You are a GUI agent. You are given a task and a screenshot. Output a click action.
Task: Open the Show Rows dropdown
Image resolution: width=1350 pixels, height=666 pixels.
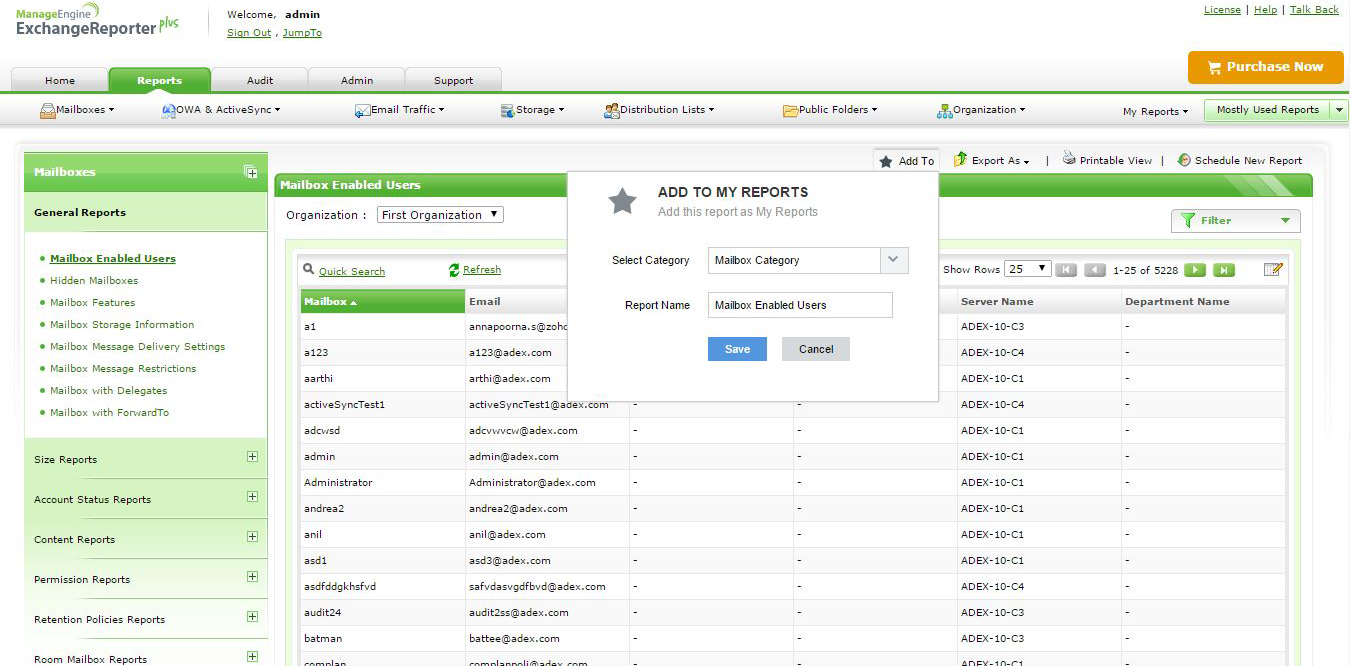[x=1028, y=269]
